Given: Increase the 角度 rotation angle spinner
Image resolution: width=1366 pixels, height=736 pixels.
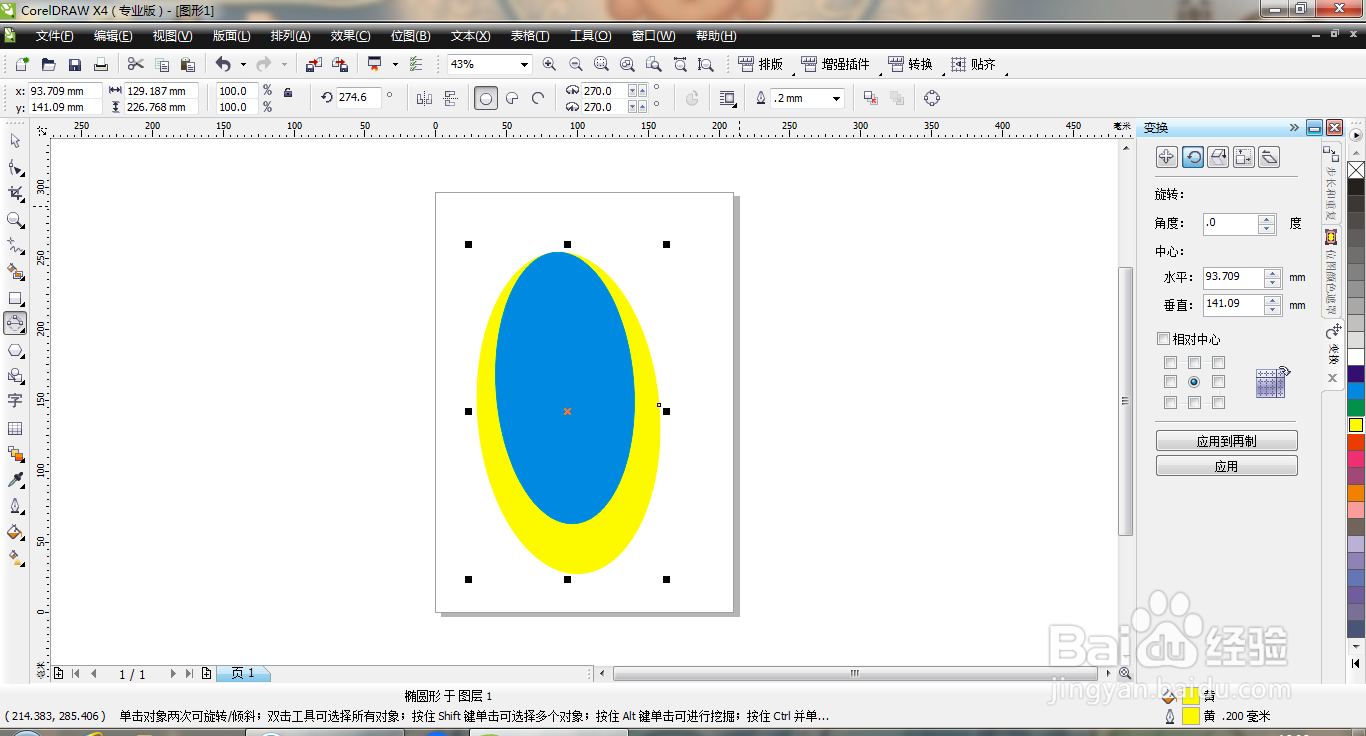Looking at the screenshot, I should [1267, 219].
